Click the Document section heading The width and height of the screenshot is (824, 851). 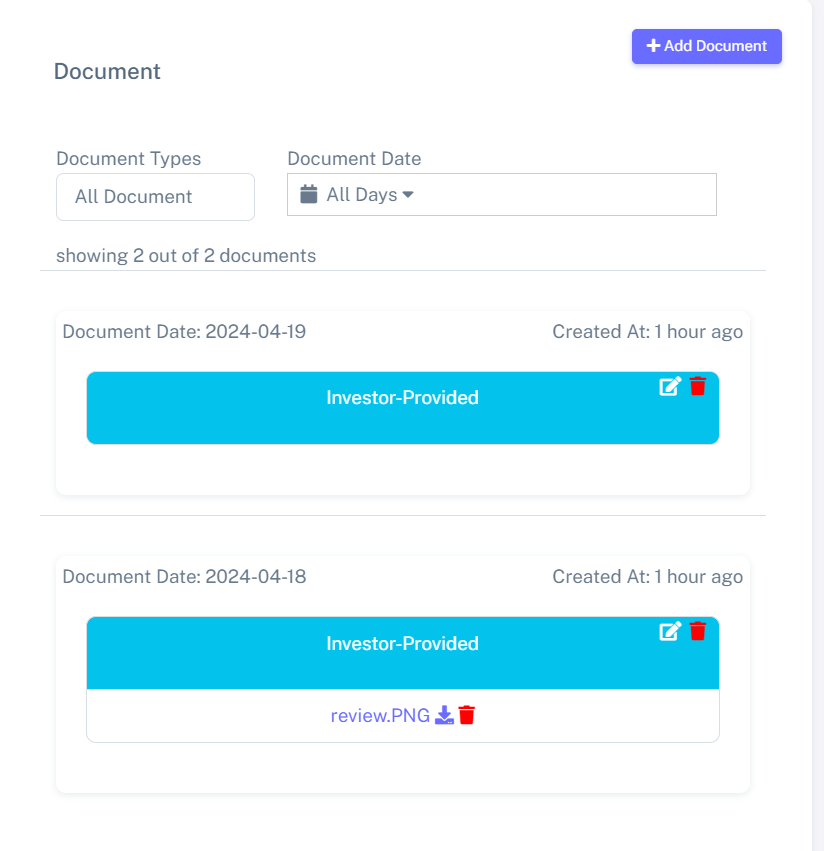(107, 72)
